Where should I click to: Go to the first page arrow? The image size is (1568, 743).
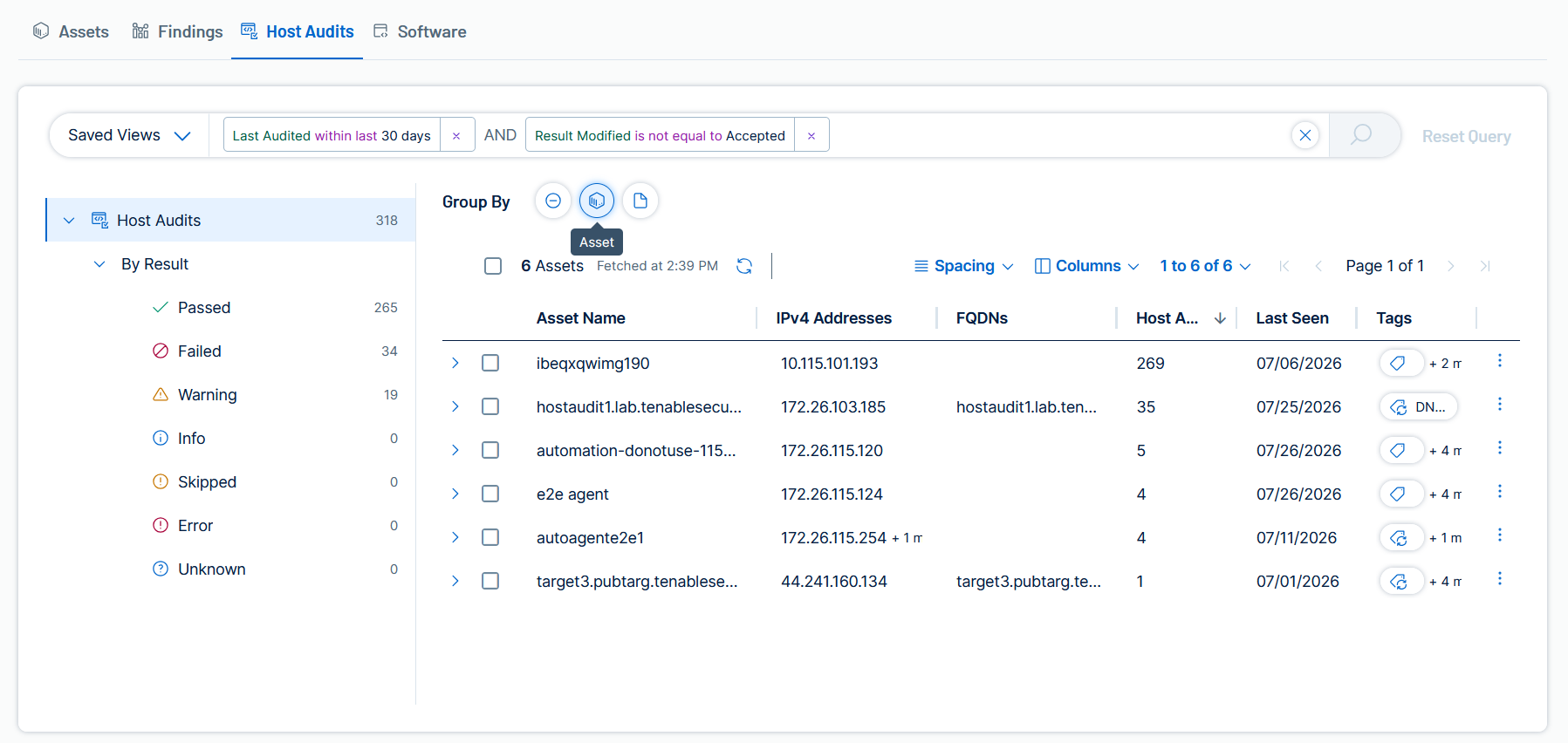(x=1284, y=266)
